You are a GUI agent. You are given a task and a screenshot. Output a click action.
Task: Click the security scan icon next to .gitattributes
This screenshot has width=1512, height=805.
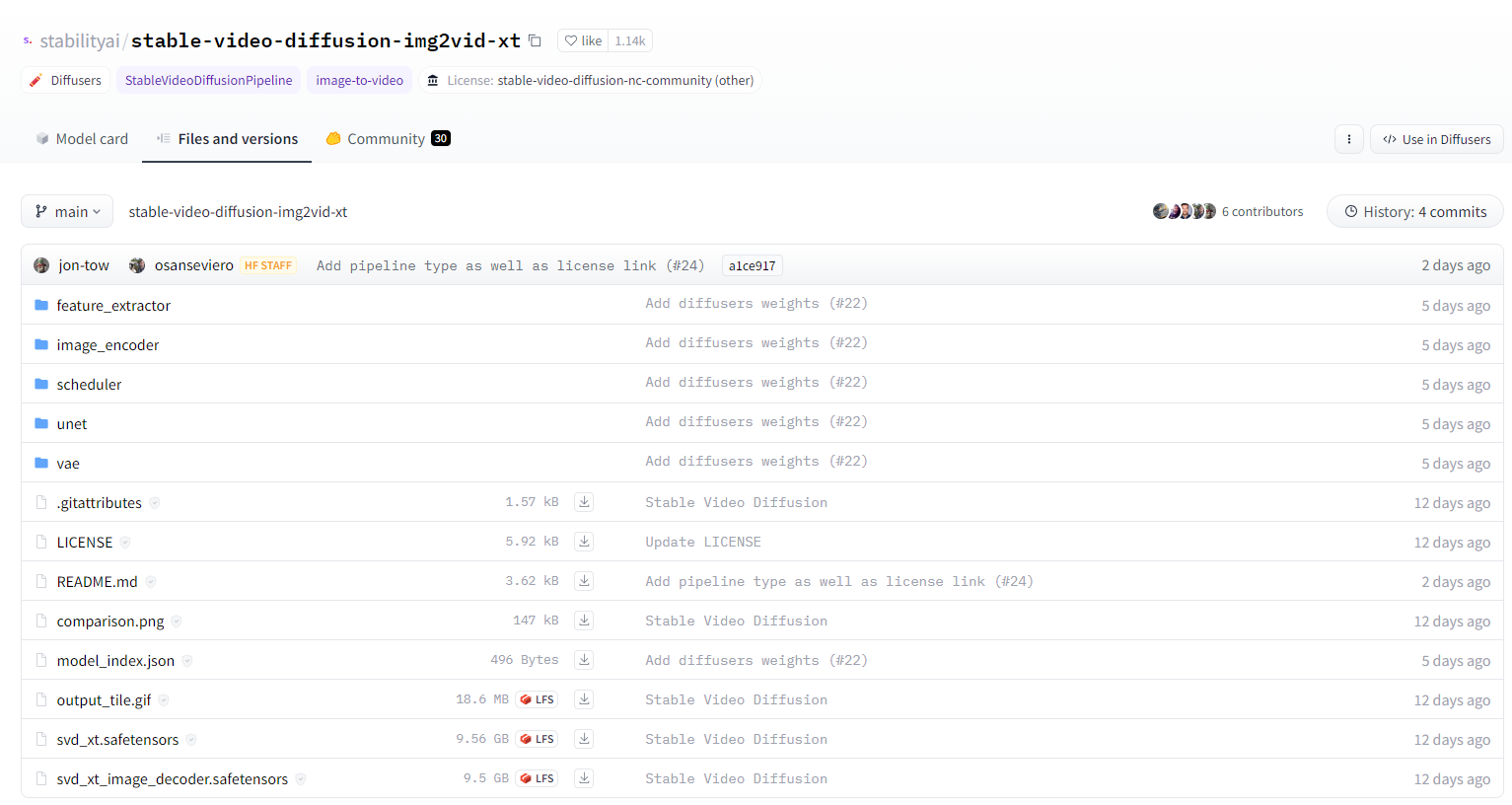[x=155, y=503]
